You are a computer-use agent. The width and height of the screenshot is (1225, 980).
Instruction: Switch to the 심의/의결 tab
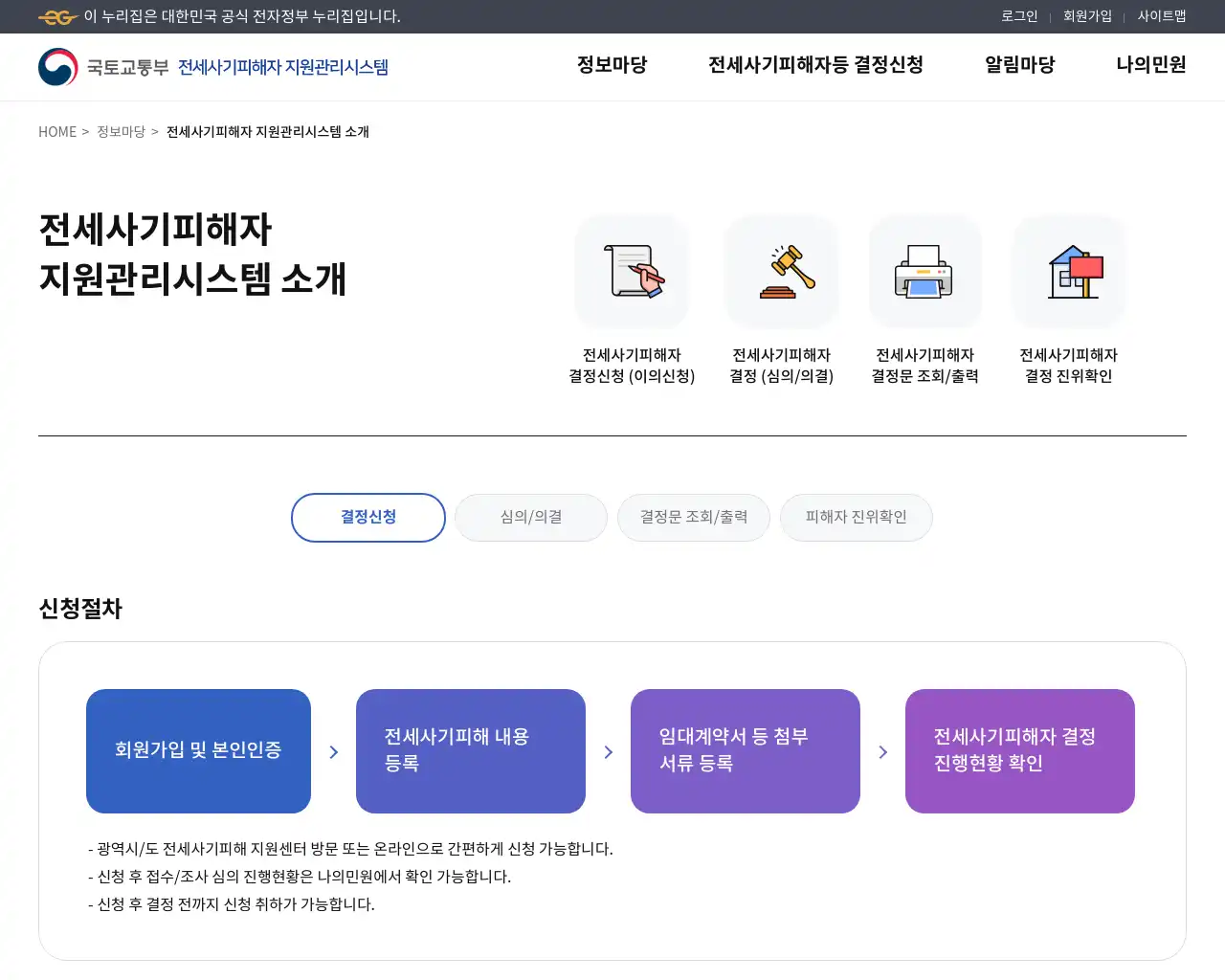[531, 518]
